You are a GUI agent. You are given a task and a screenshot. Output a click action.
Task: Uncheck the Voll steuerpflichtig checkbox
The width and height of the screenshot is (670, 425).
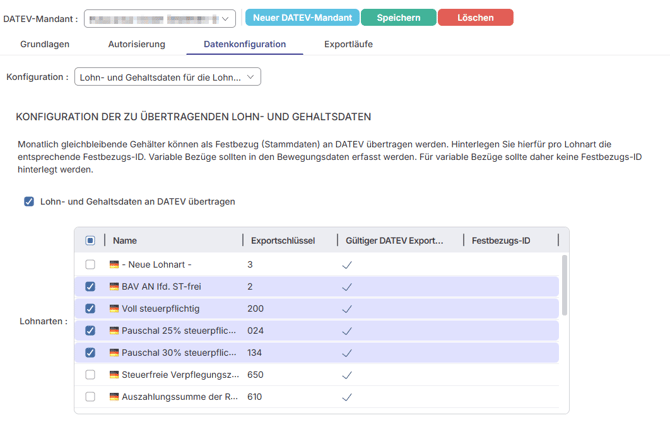pos(90,308)
